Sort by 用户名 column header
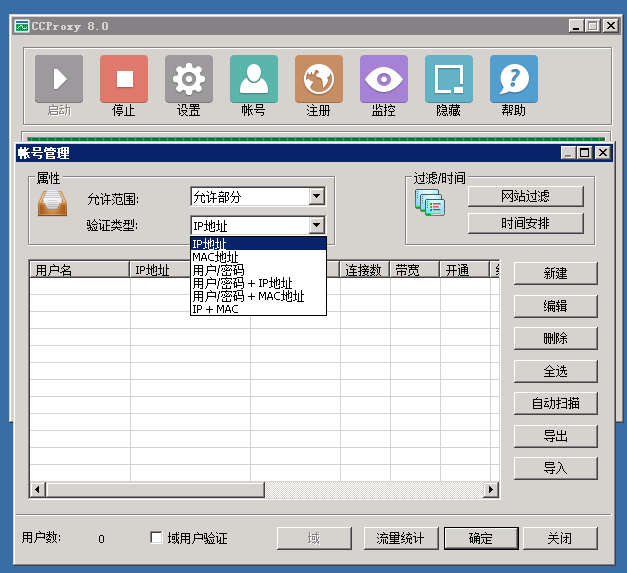This screenshot has height=573, width=627. (x=80, y=270)
